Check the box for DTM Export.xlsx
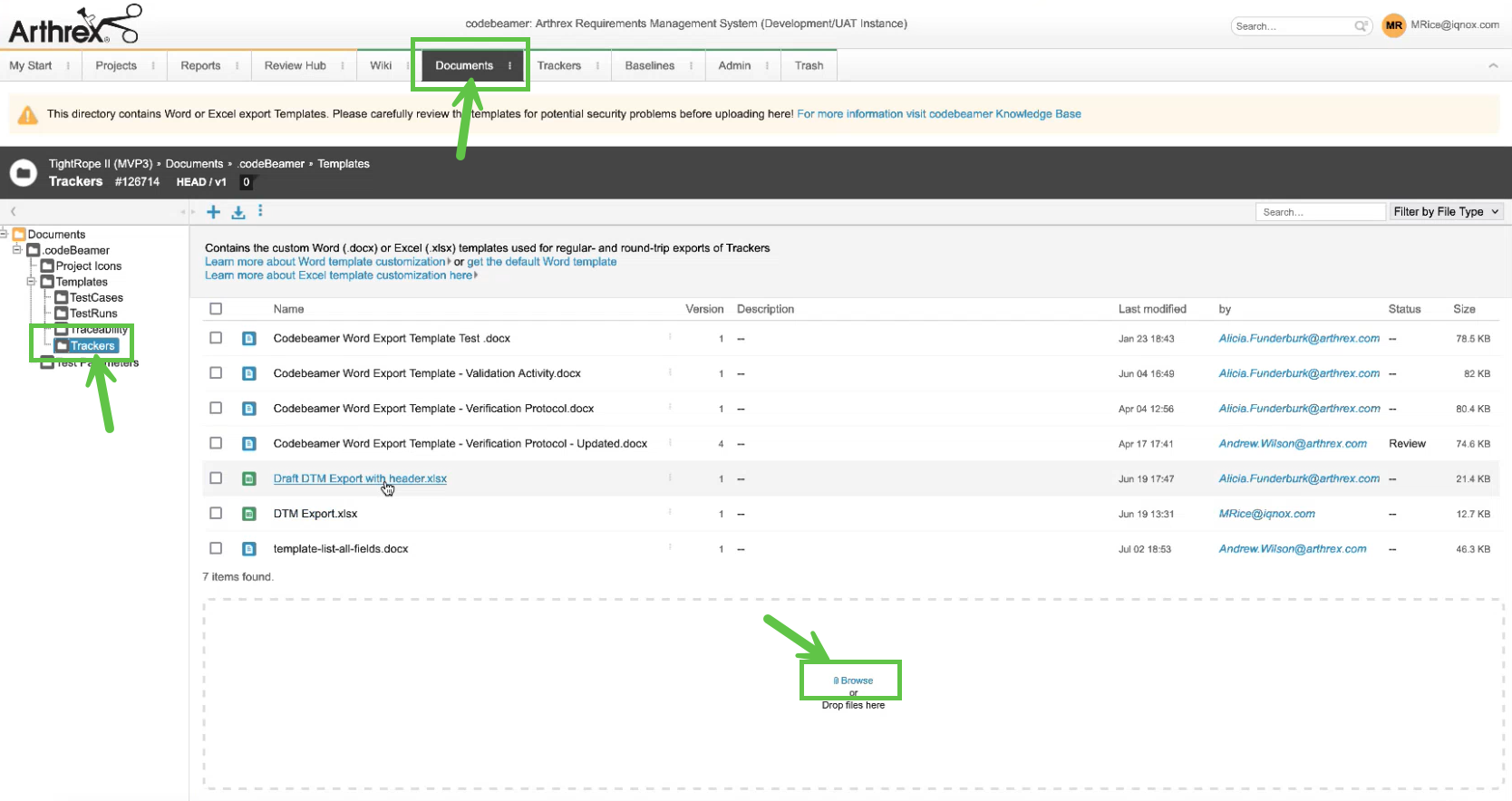The image size is (1512, 801). point(216,513)
